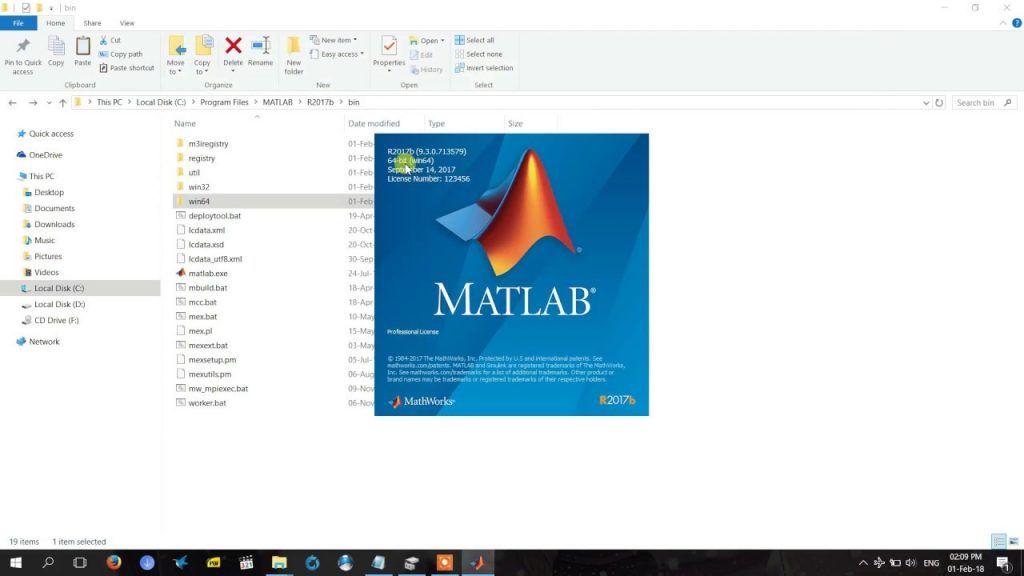Open taskbar search magnifier
Screen dimensions: 1024x576
pos(48,562)
